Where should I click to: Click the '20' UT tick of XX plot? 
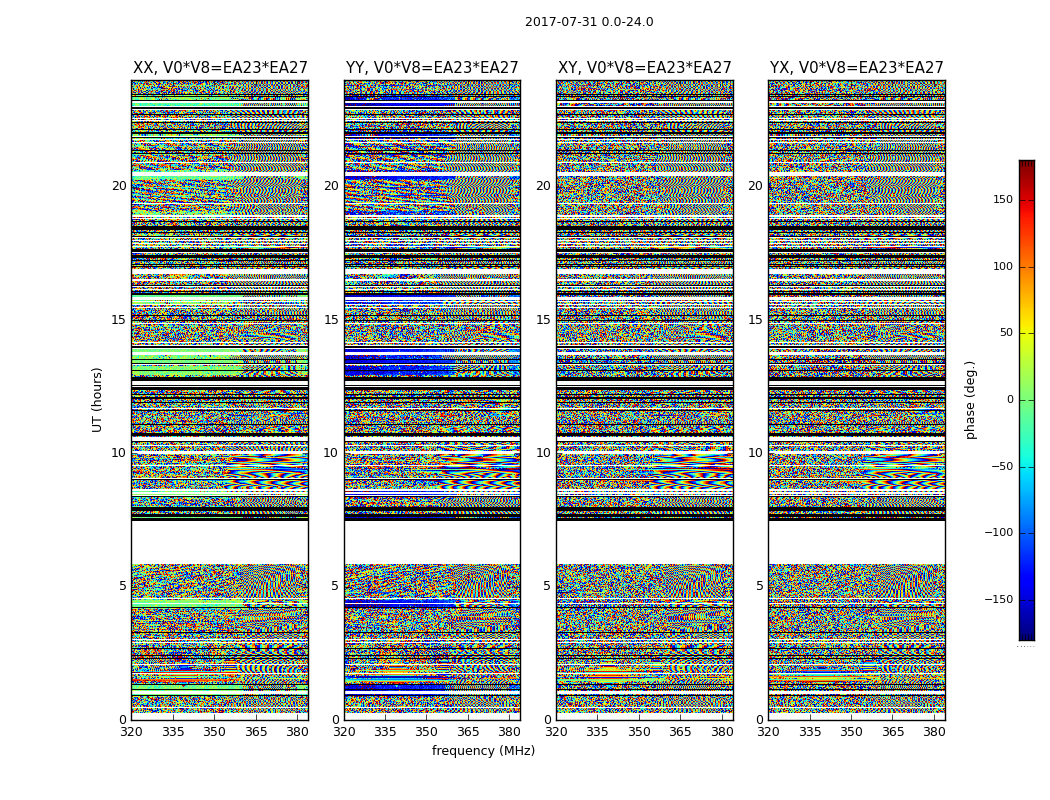click(119, 186)
